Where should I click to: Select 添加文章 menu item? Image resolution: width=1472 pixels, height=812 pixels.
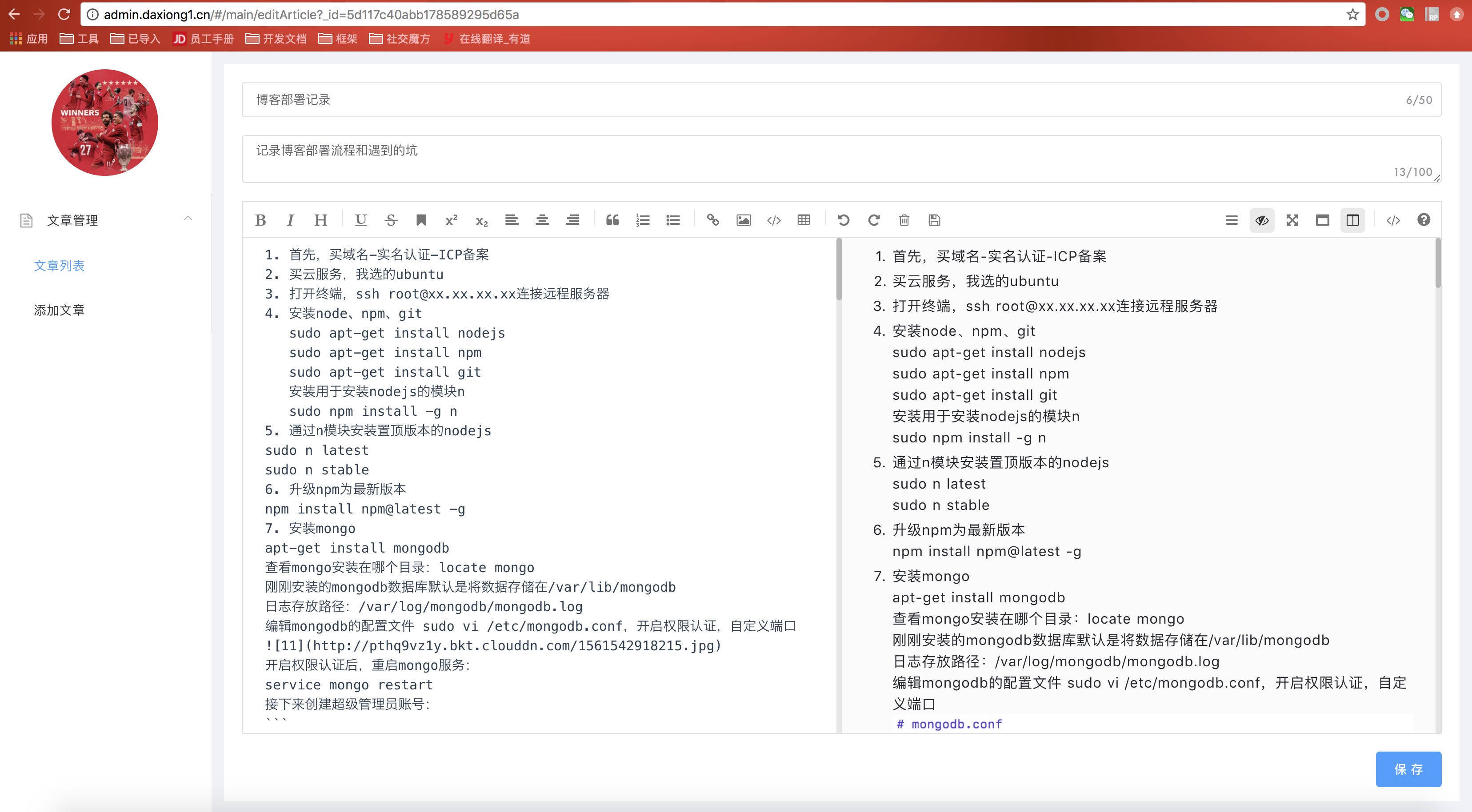coord(59,310)
